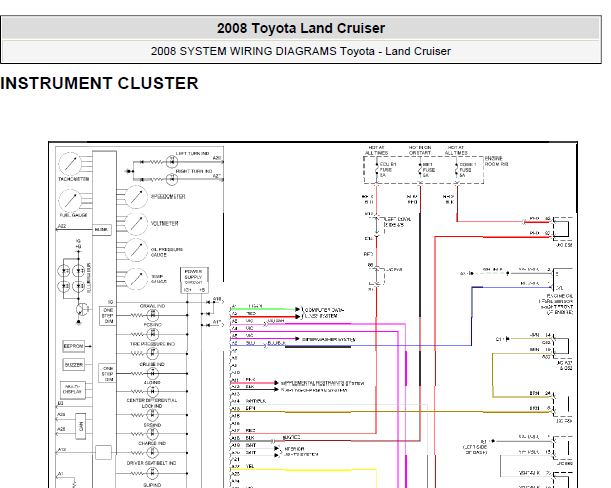Click the Temp Gauge dial symbol
611x488 pixels.
click(x=136, y=279)
